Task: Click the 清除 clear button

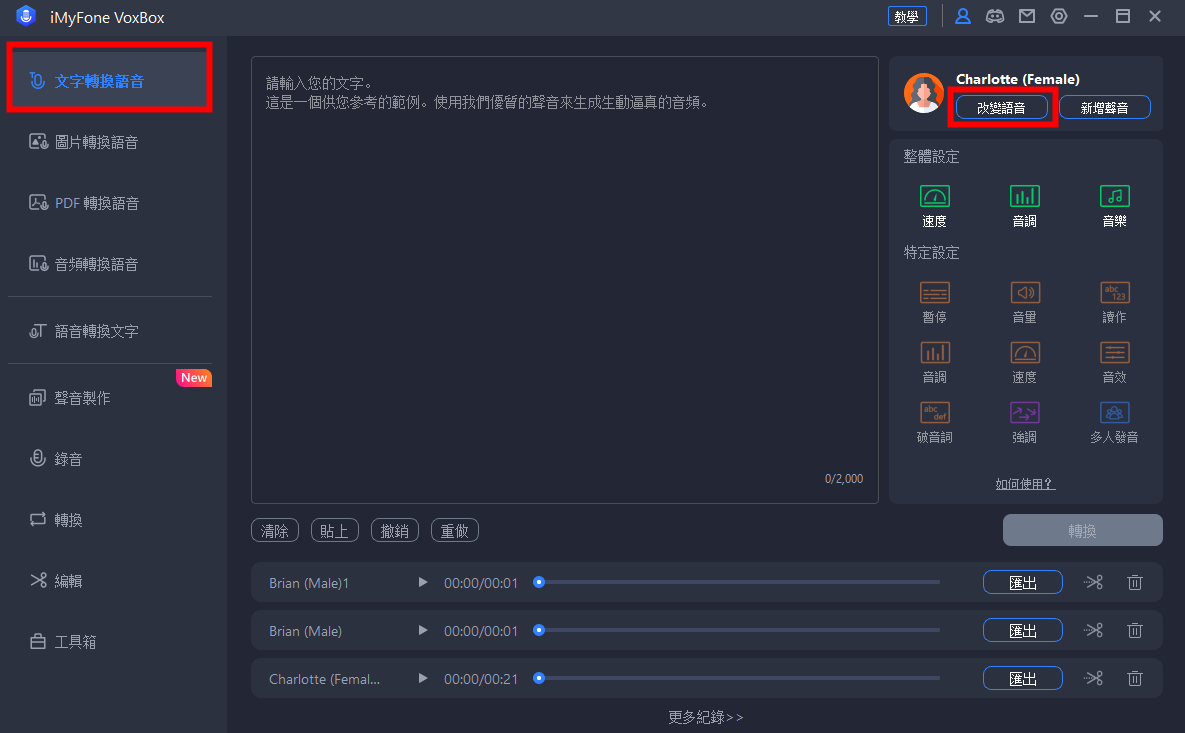Action: 275,530
